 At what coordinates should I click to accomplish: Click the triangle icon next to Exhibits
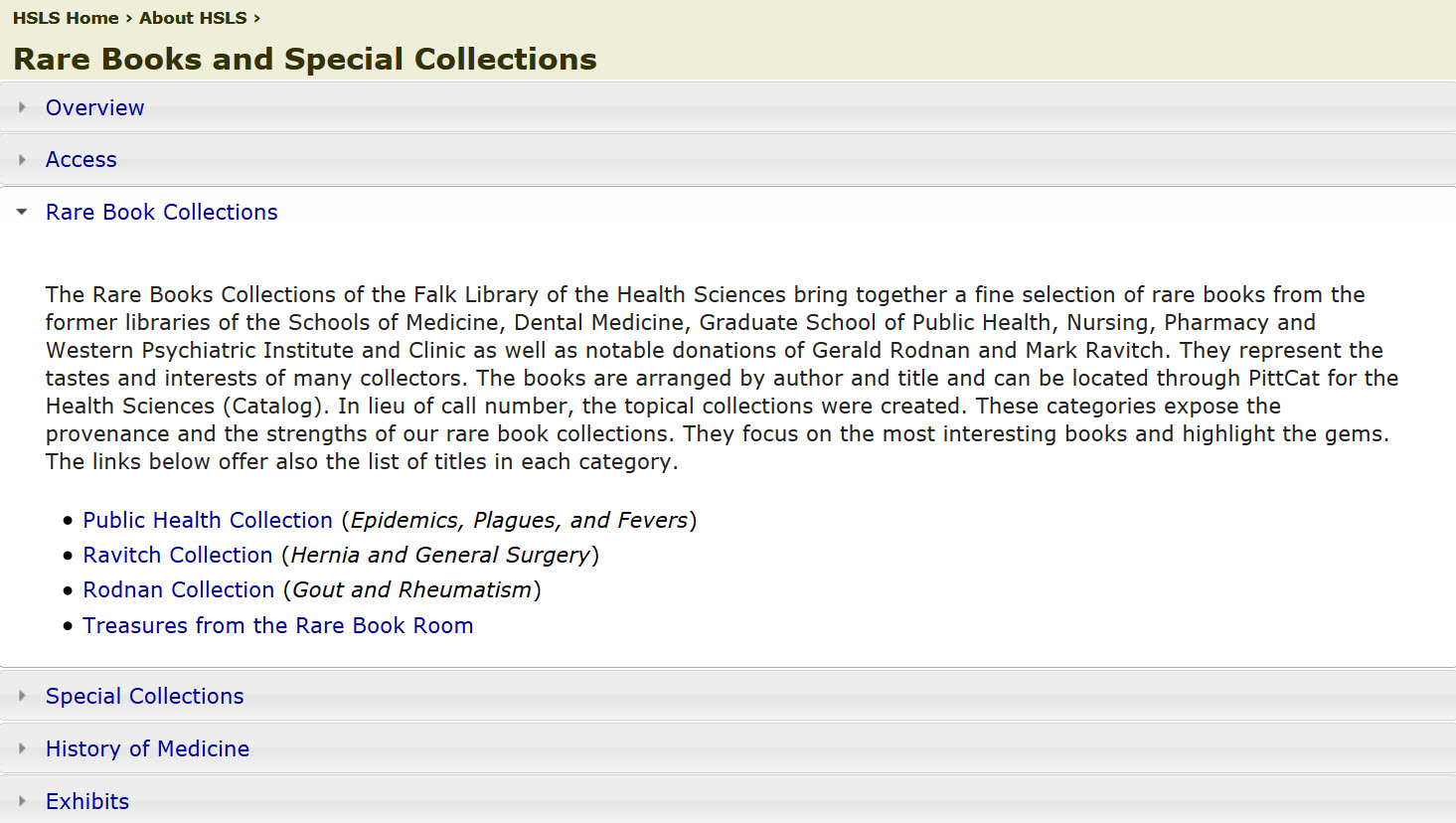[22, 801]
